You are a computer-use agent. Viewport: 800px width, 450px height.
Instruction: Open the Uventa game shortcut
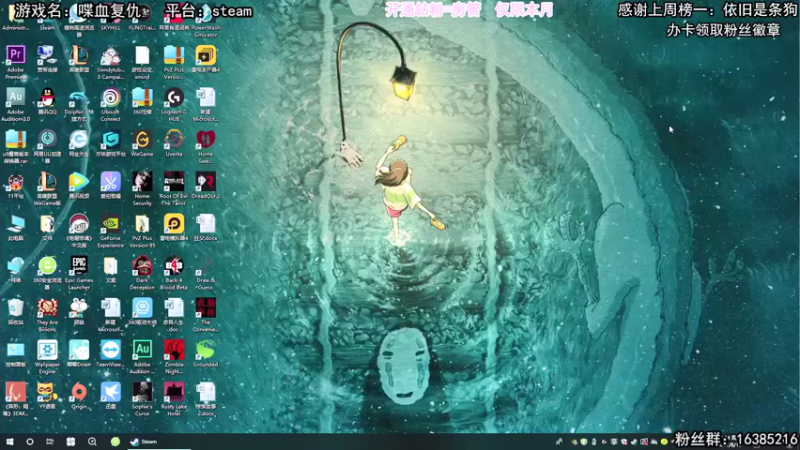click(x=174, y=145)
